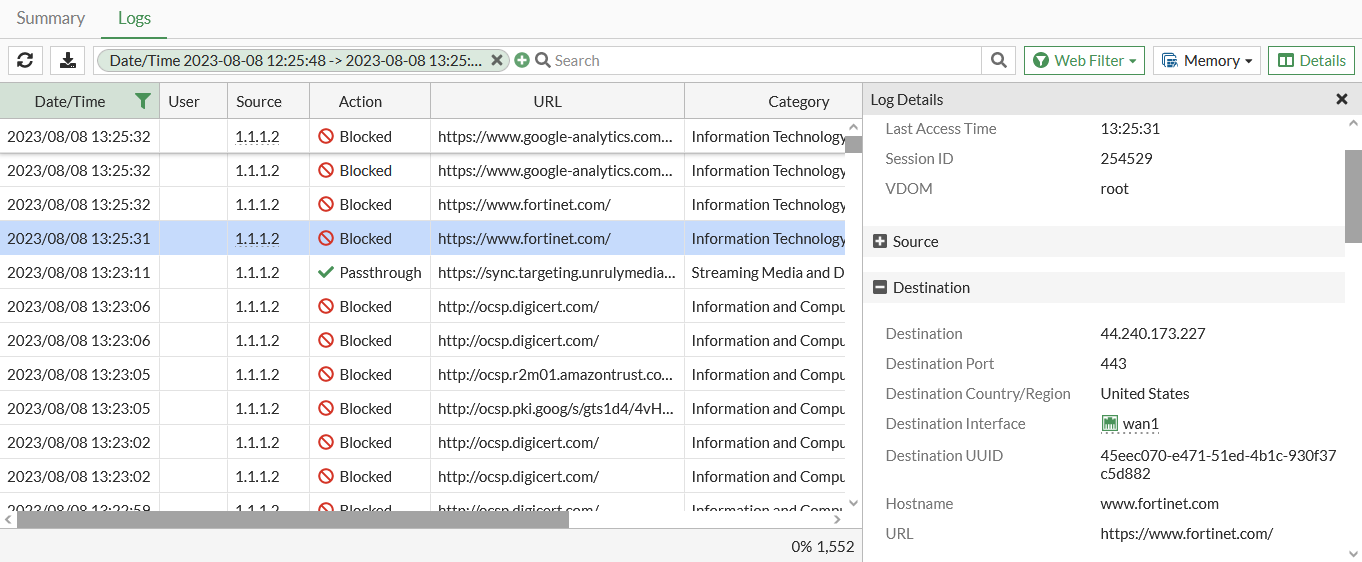Image resolution: width=1362 pixels, height=562 pixels.
Task: Select the Logs tab
Action: coord(134,18)
